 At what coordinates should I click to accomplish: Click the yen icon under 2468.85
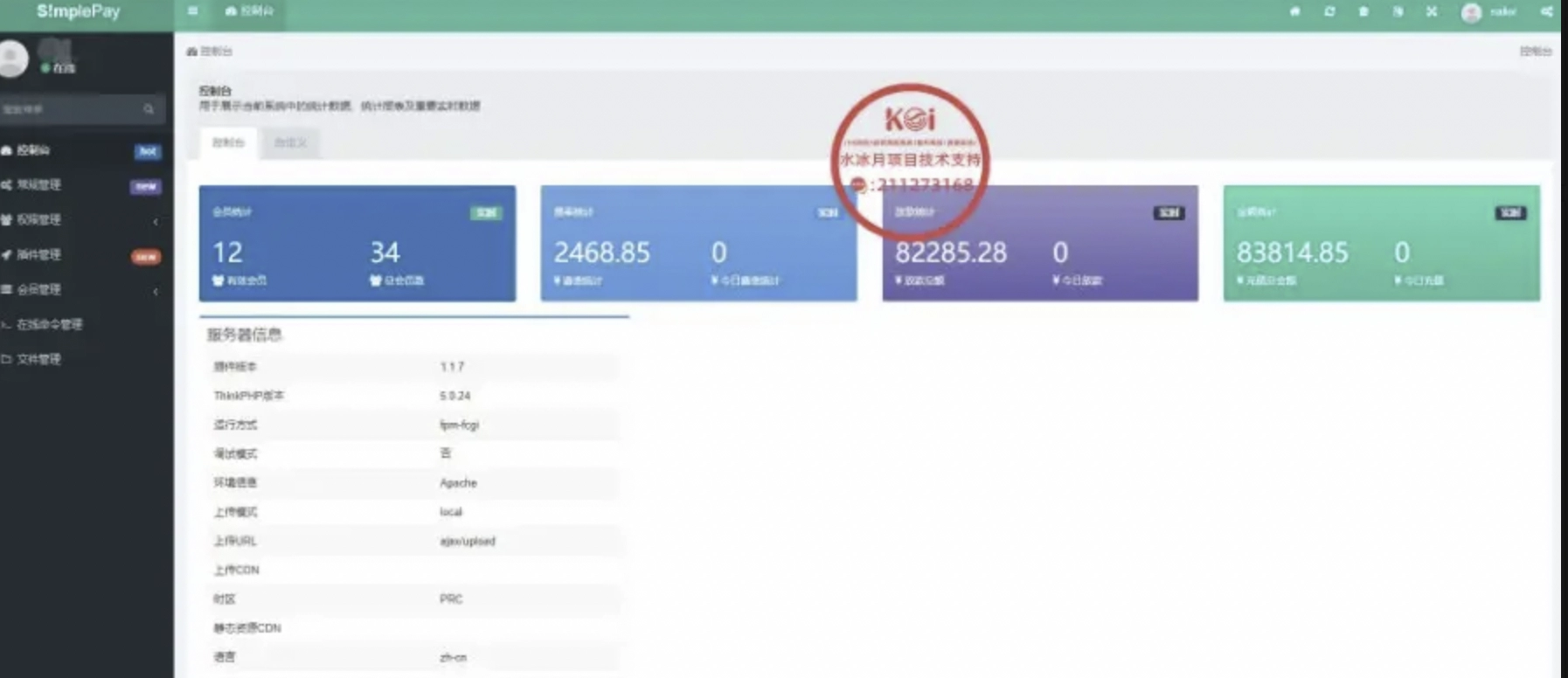558,280
